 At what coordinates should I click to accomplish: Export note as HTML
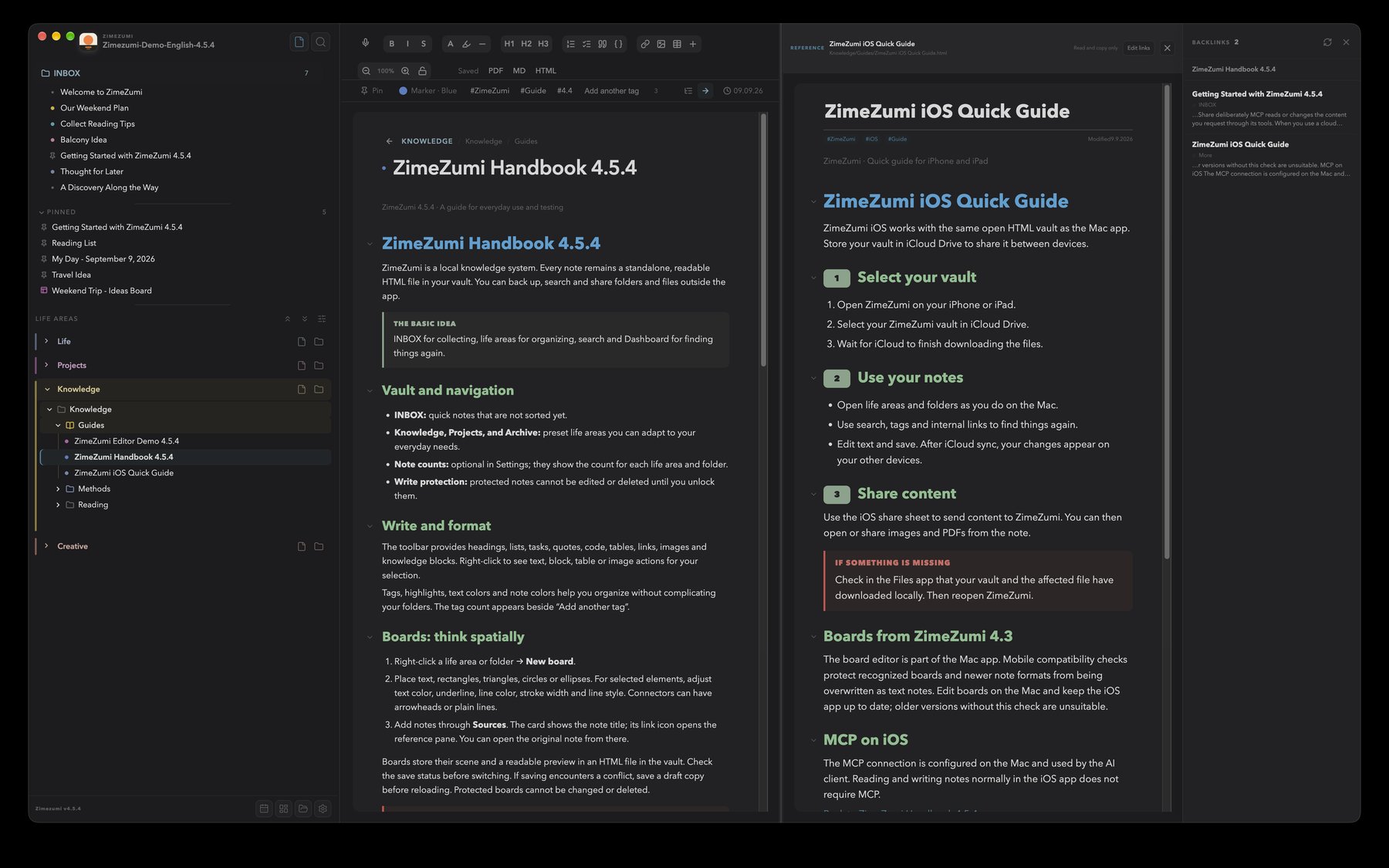pos(546,70)
